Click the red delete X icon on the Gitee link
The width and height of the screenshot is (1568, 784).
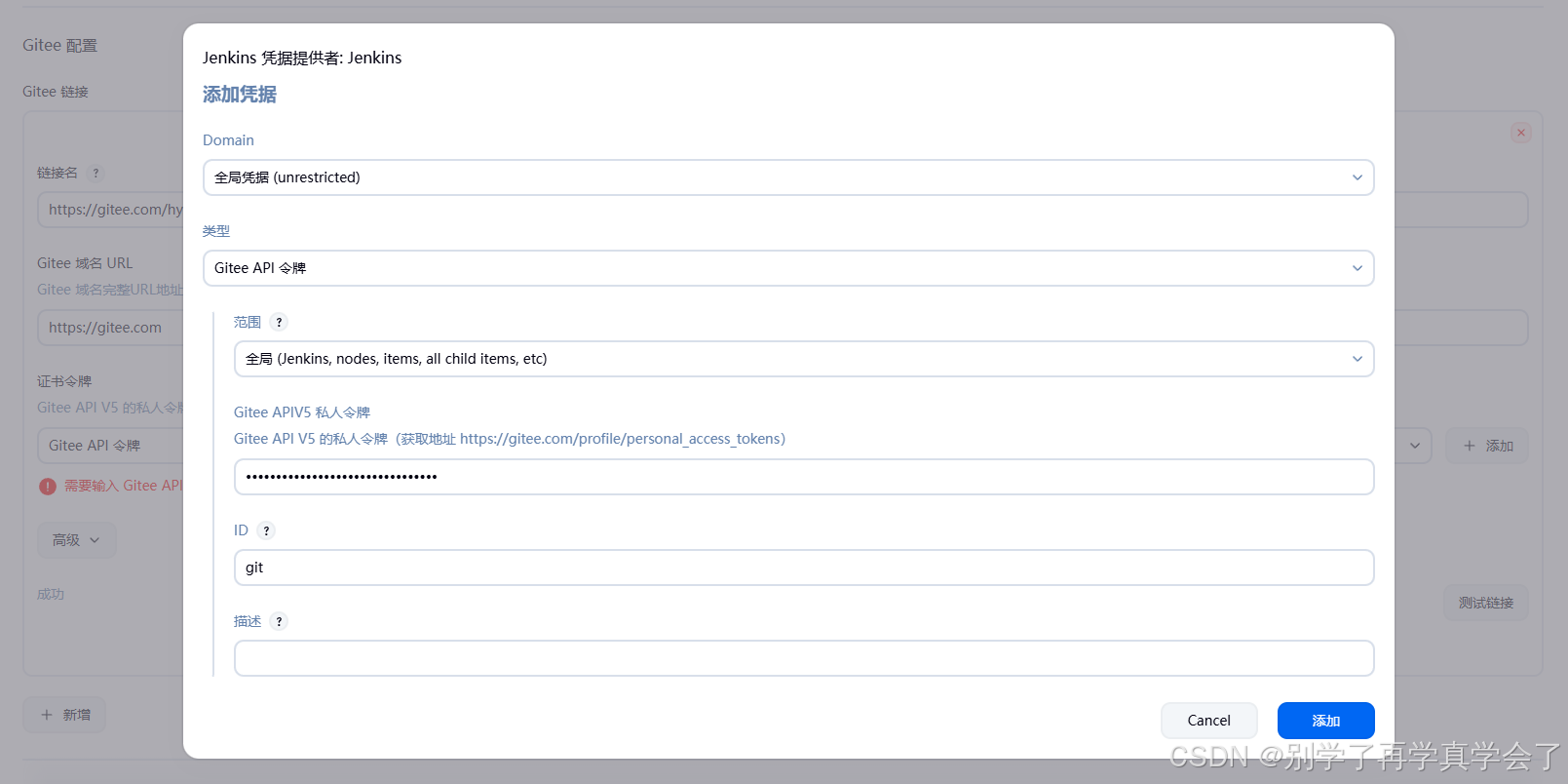pyautogui.click(x=1521, y=133)
